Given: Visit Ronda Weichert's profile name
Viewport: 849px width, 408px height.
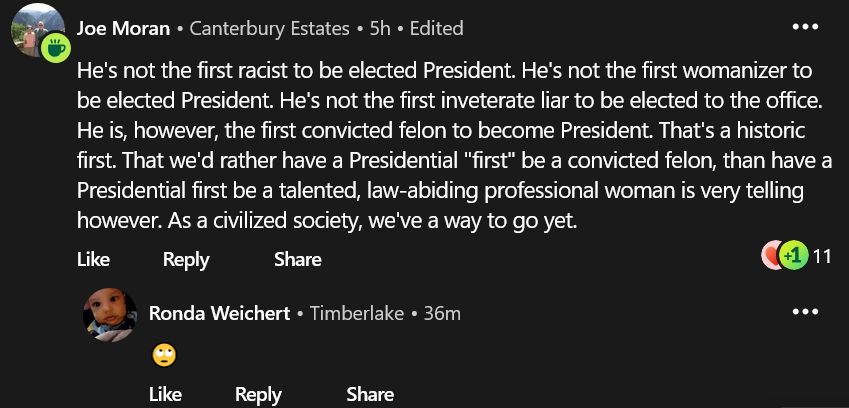Looking at the screenshot, I should point(219,313).
